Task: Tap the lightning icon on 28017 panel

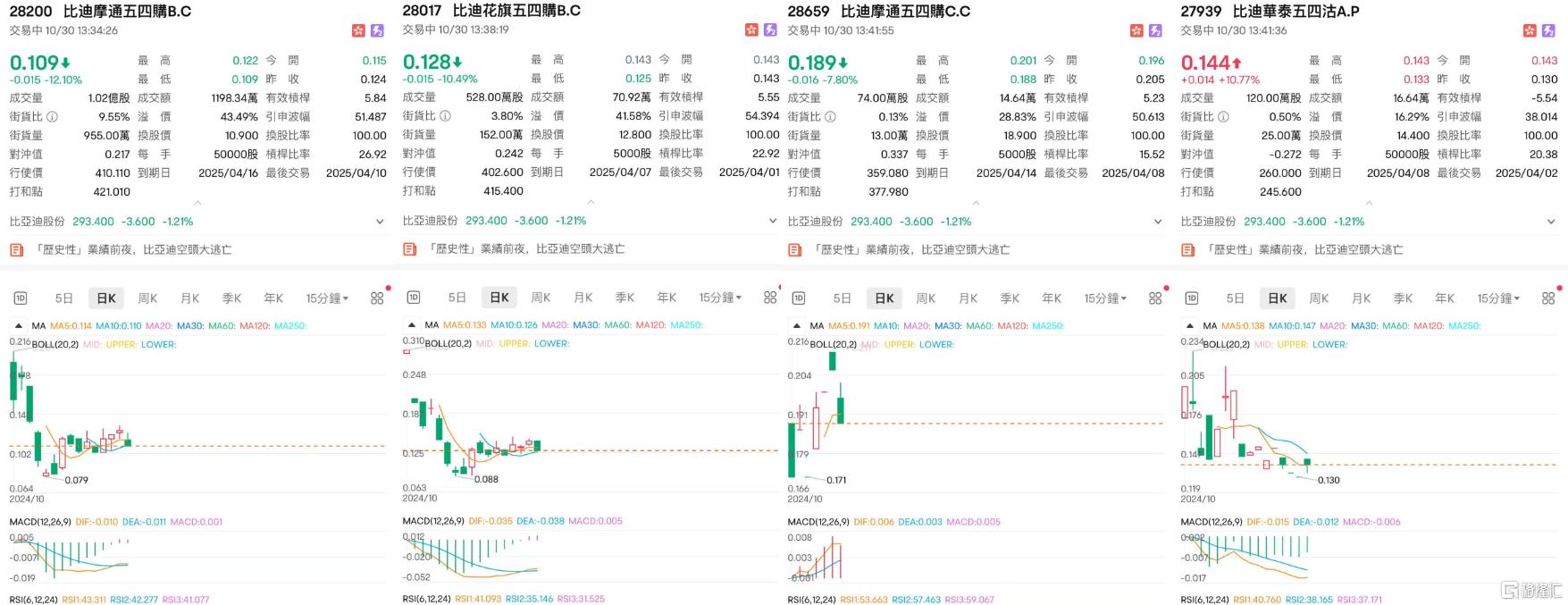Action: point(770,30)
